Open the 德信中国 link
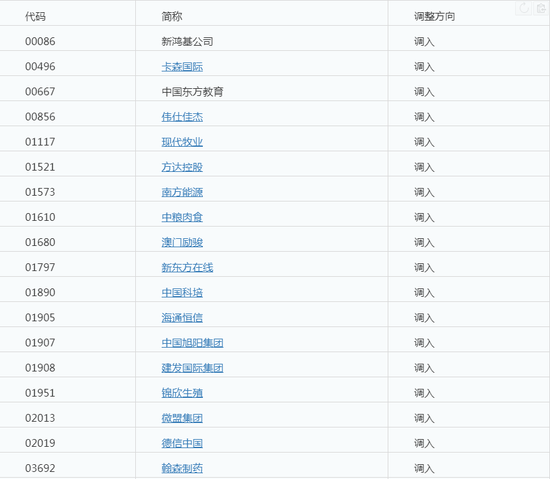The width and height of the screenshot is (550, 479). coord(182,443)
